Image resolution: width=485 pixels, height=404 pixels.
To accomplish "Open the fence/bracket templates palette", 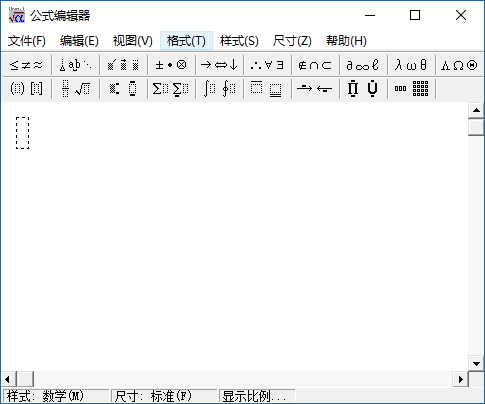I will click(x=27, y=89).
